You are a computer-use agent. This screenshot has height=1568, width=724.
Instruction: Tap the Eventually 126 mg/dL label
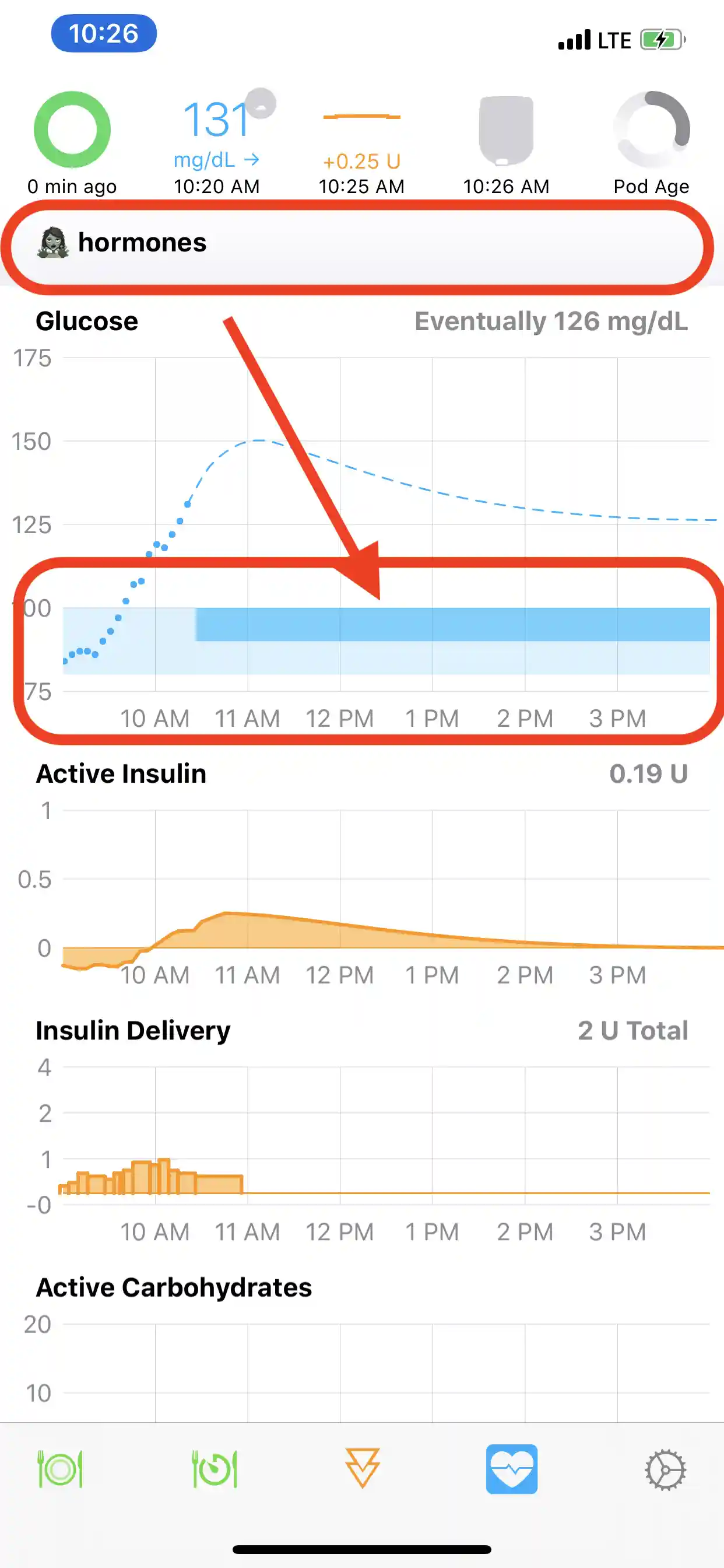coord(551,321)
